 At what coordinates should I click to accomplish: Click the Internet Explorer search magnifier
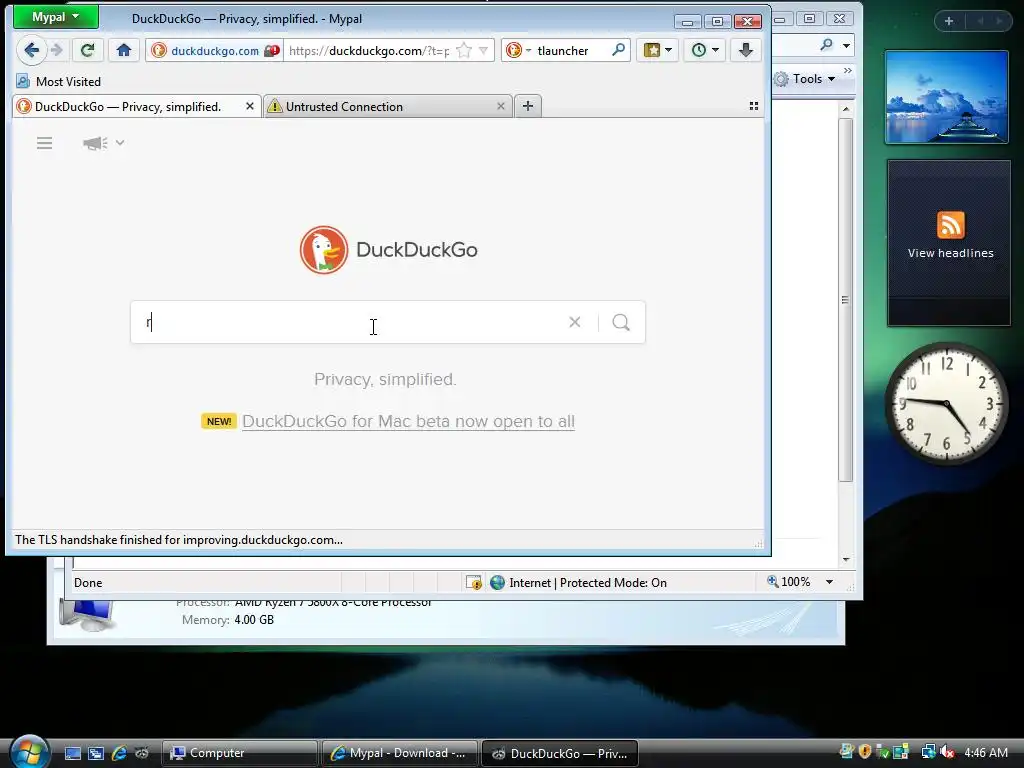pos(827,45)
